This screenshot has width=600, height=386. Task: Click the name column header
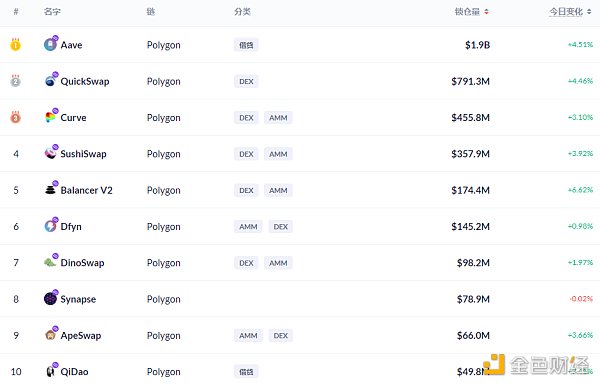[52, 11]
